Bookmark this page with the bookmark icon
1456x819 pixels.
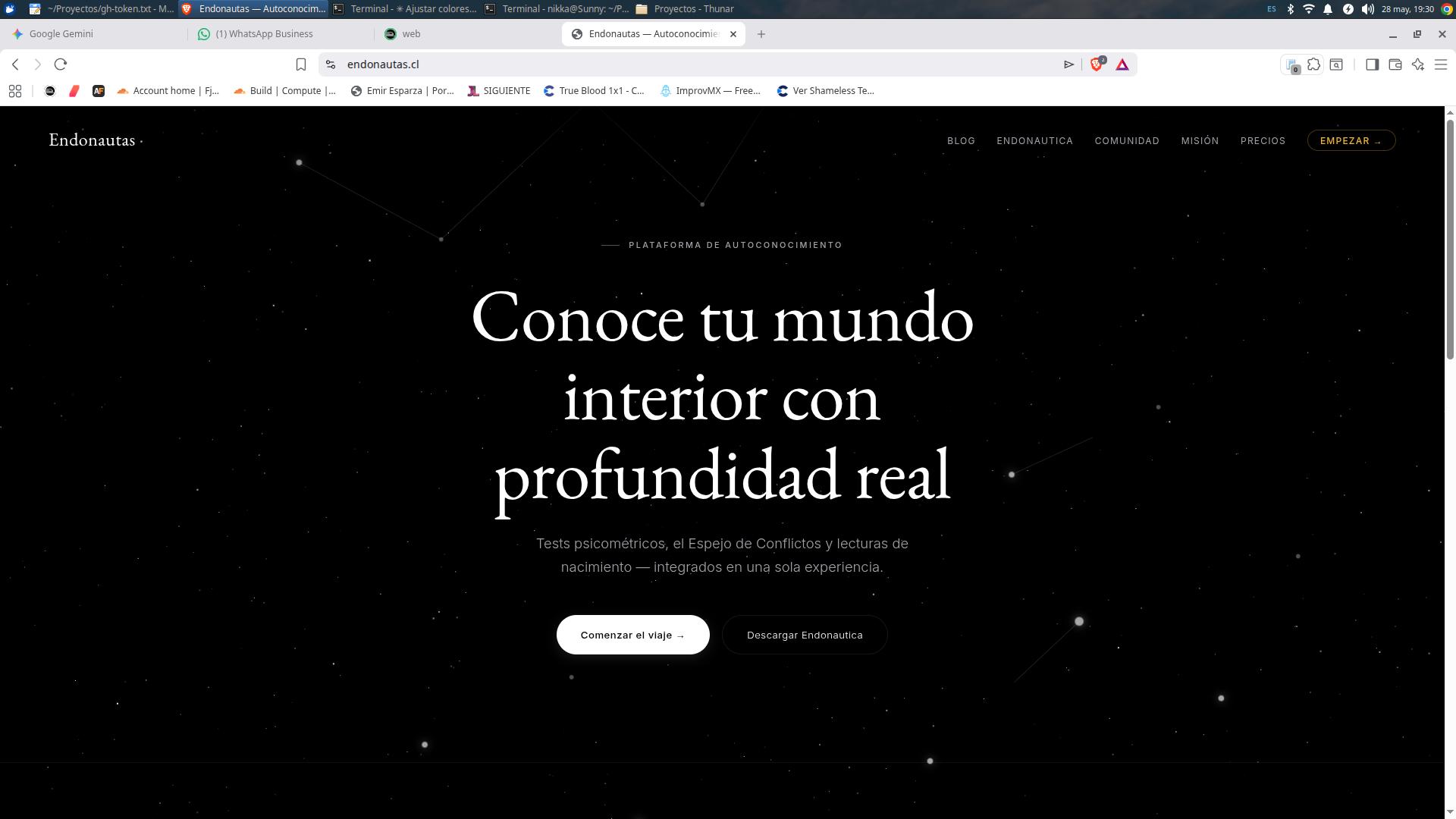coord(301,64)
